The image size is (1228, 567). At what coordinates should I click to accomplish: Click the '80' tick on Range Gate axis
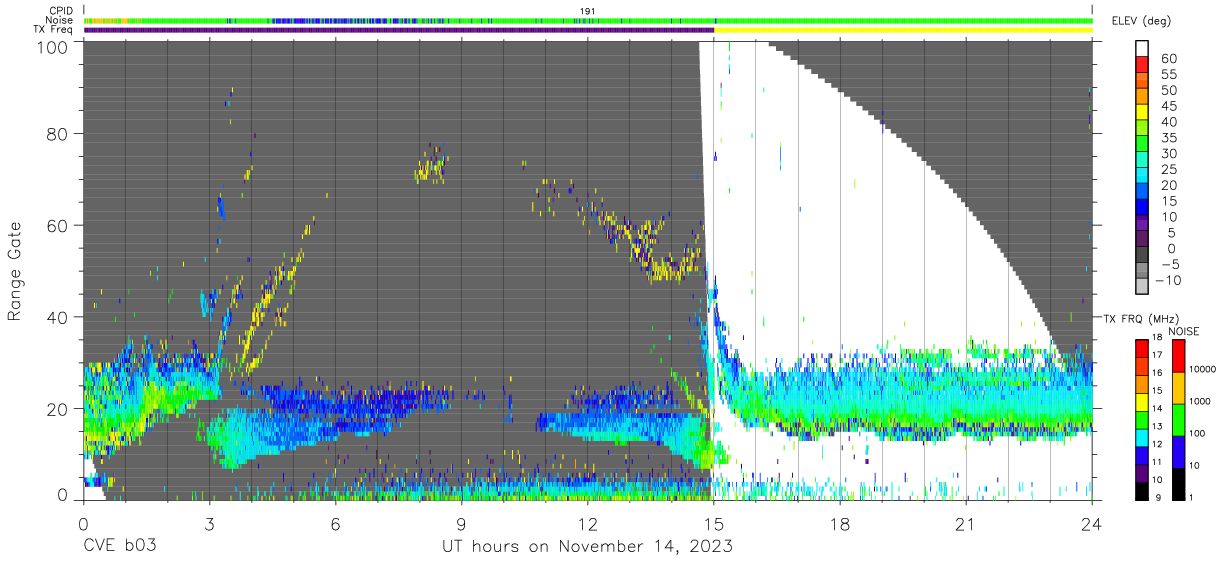click(58, 134)
